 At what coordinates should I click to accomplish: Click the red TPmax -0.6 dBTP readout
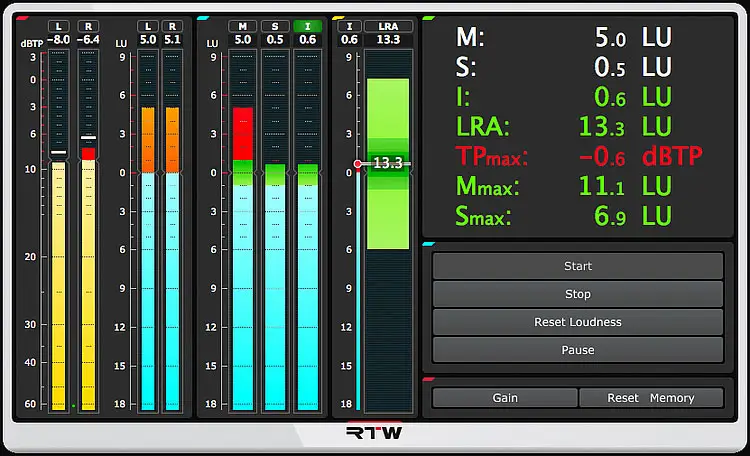pyautogui.click(x=579, y=156)
